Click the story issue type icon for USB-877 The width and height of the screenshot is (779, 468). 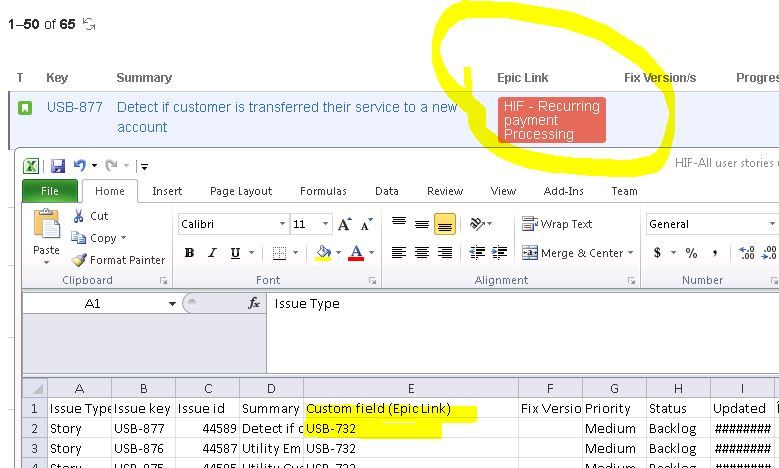[x=25, y=107]
